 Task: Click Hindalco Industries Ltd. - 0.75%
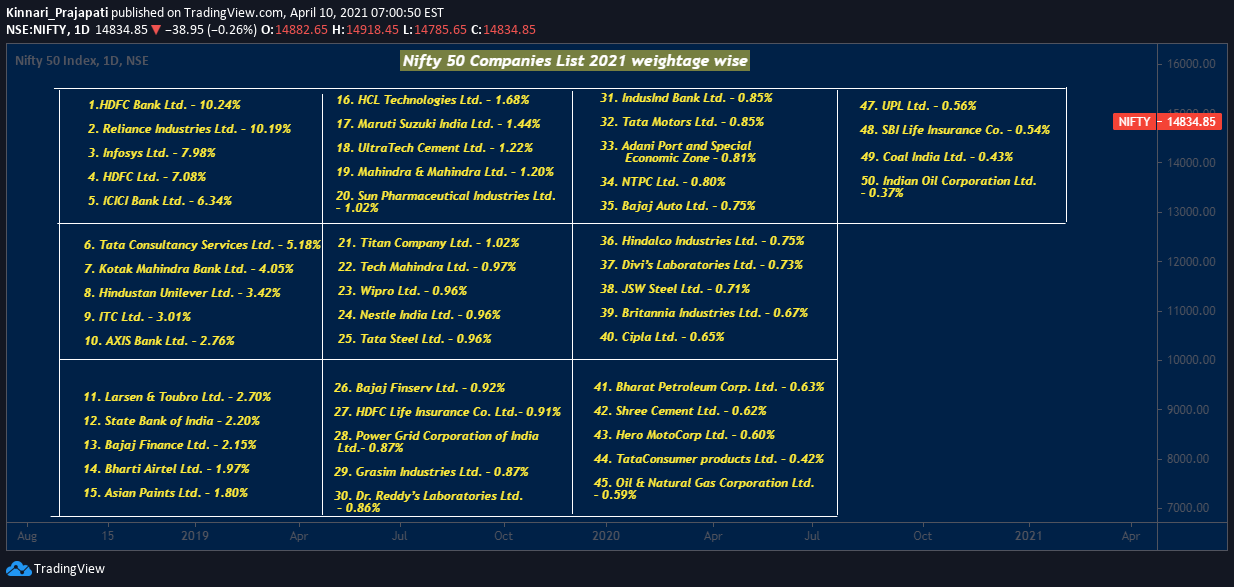[702, 241]
